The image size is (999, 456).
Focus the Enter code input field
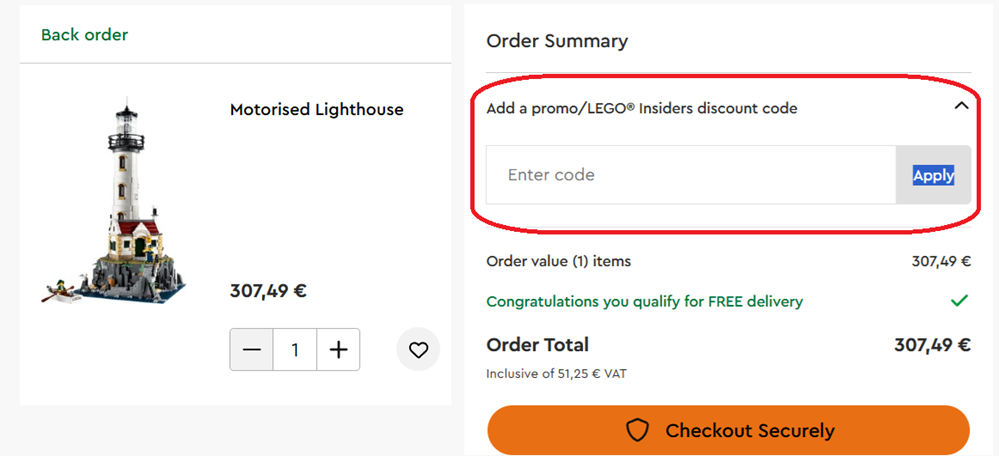[690, 175]
